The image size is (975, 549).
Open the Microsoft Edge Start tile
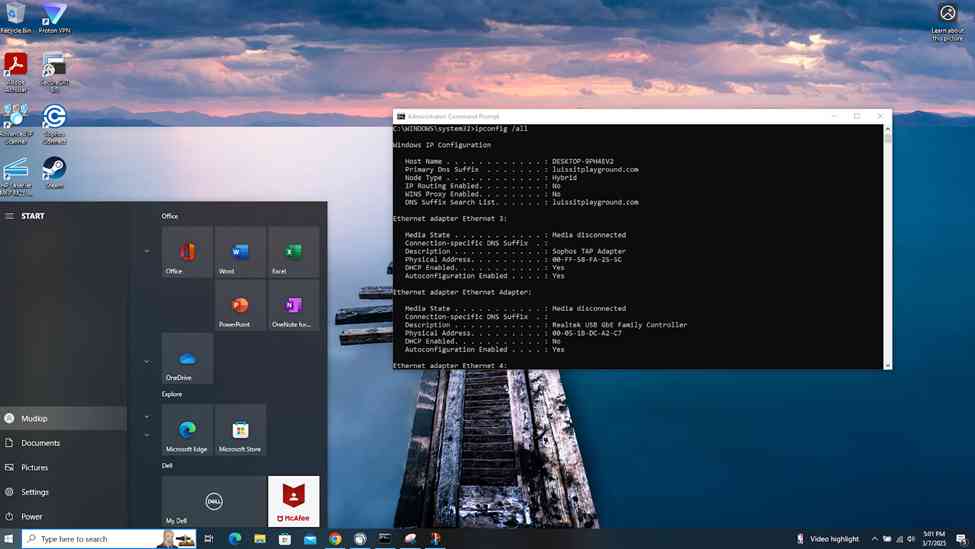pyautogui.click(x=187, y=430)
